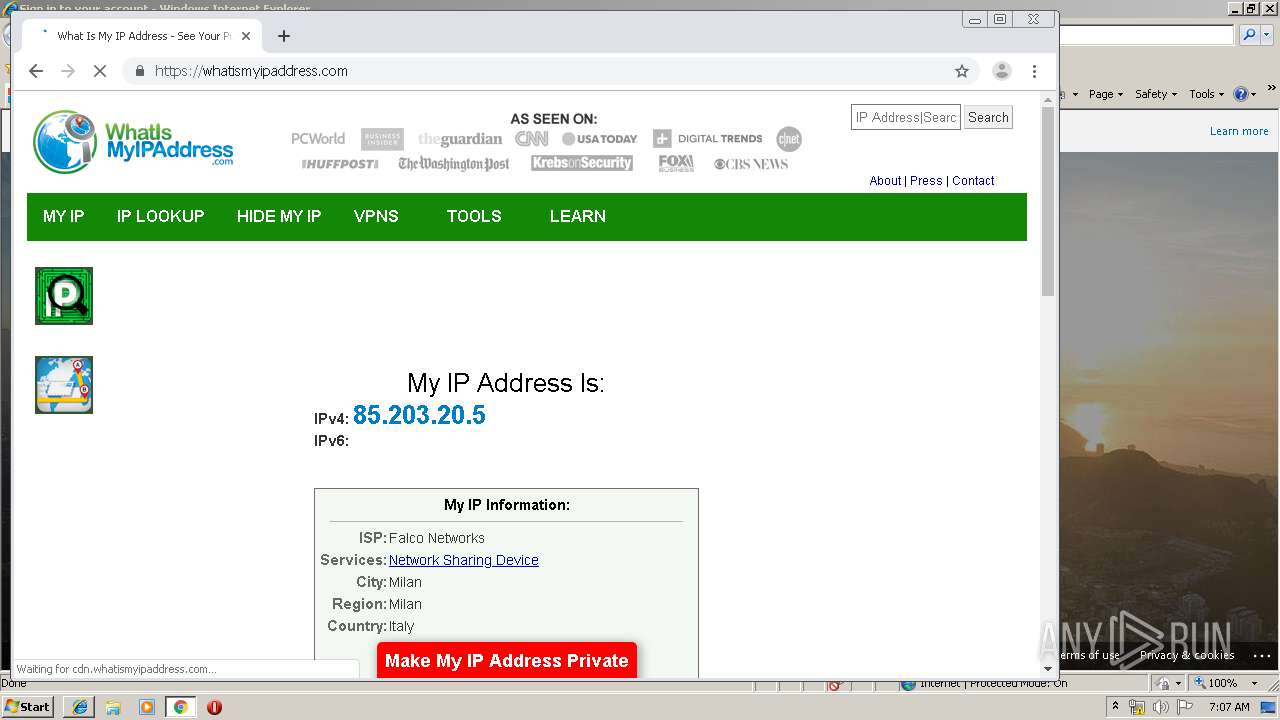Click the Opera taskbar icon
Viewport: 1280px width, 720px height.
pyautogui.click(x=214, y=707)
